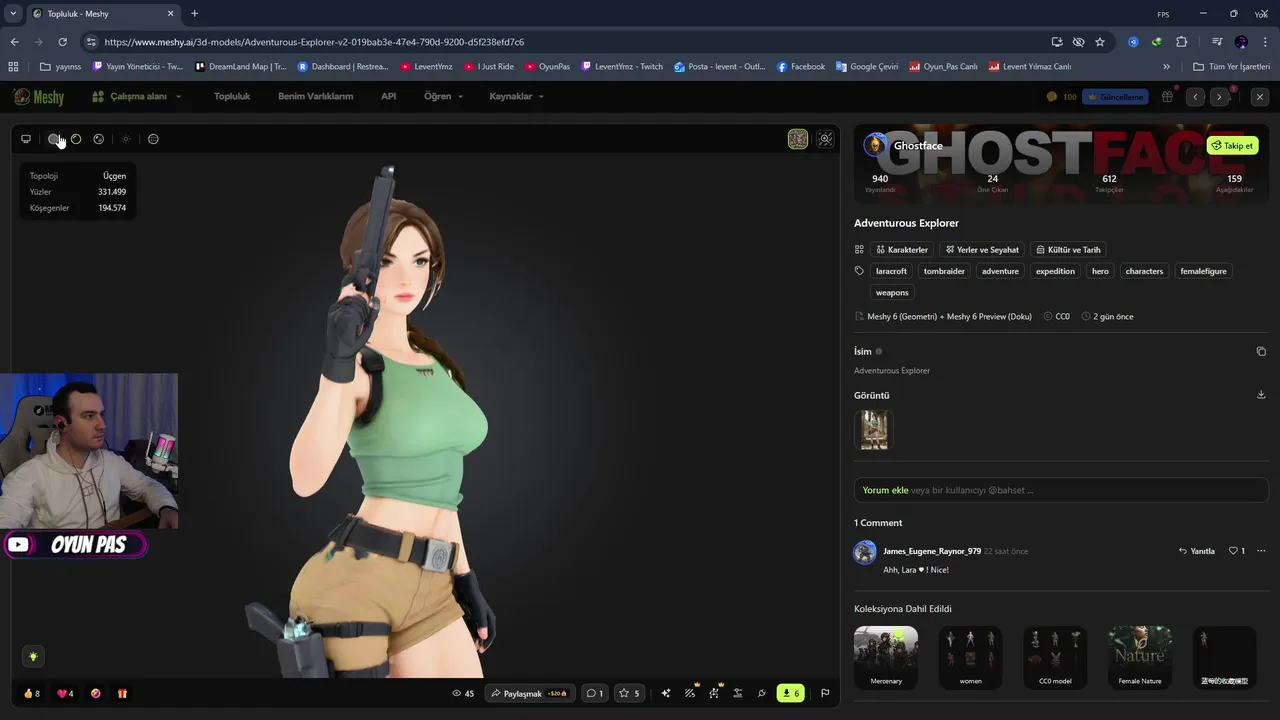The image size is (1280, 720).
Task: Open Benim Varlıklarım in the nav
Action: 315,96
